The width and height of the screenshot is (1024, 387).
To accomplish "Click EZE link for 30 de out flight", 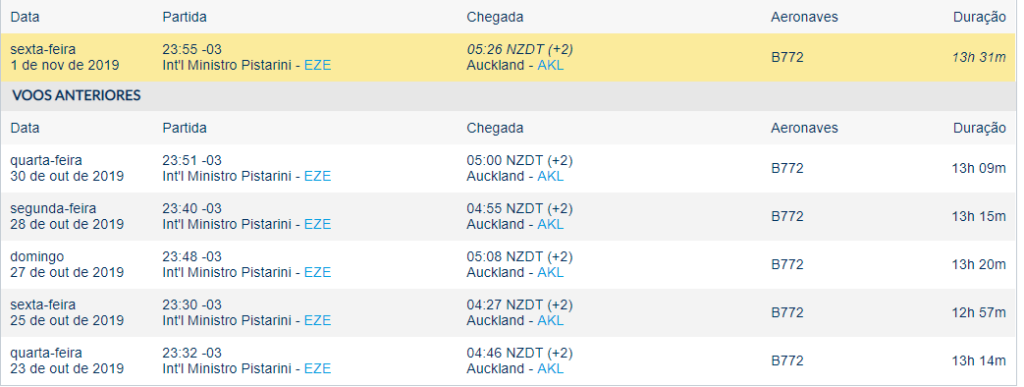I will point(317,176).
